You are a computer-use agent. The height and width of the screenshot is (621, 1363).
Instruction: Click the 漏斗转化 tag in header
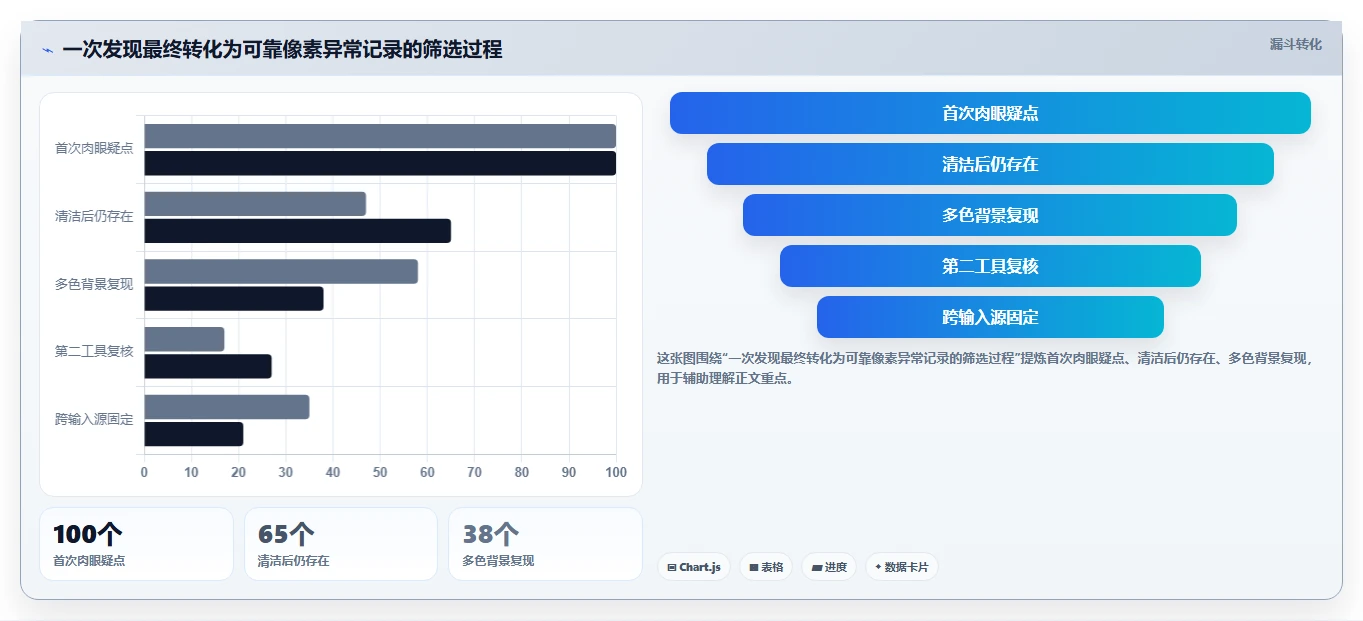[x=1295, y=44]
